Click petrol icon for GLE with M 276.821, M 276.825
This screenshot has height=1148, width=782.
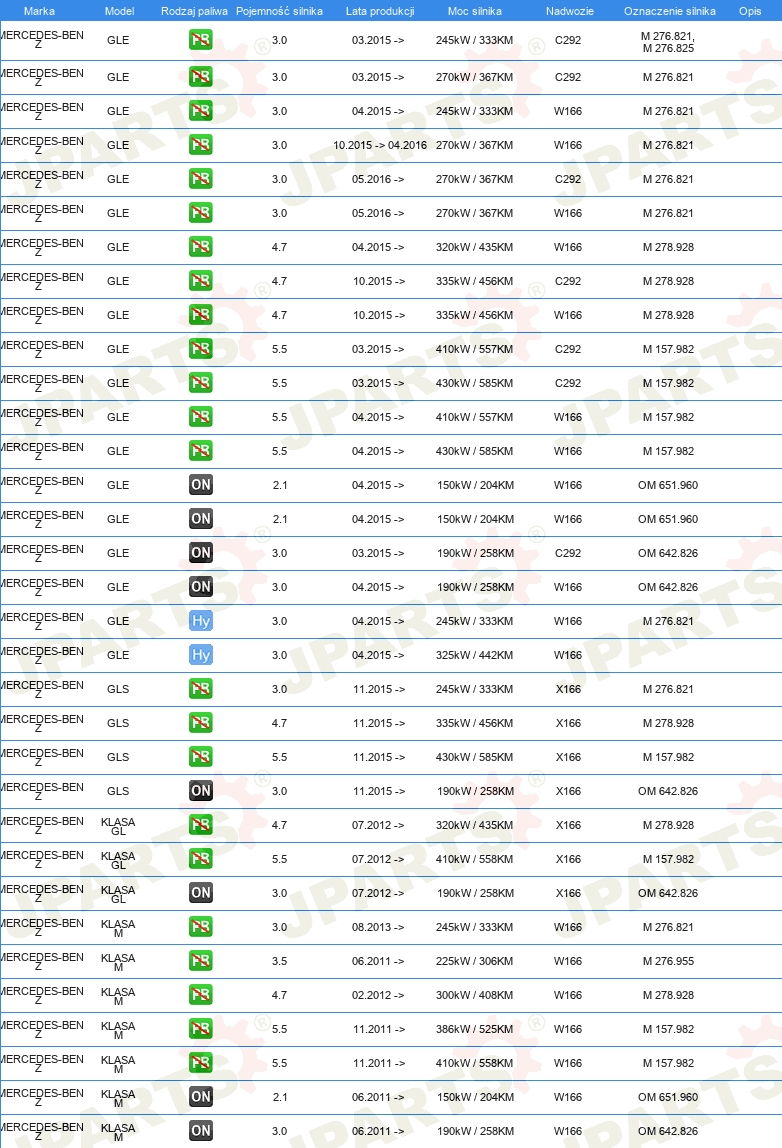[x=201, y=40]
